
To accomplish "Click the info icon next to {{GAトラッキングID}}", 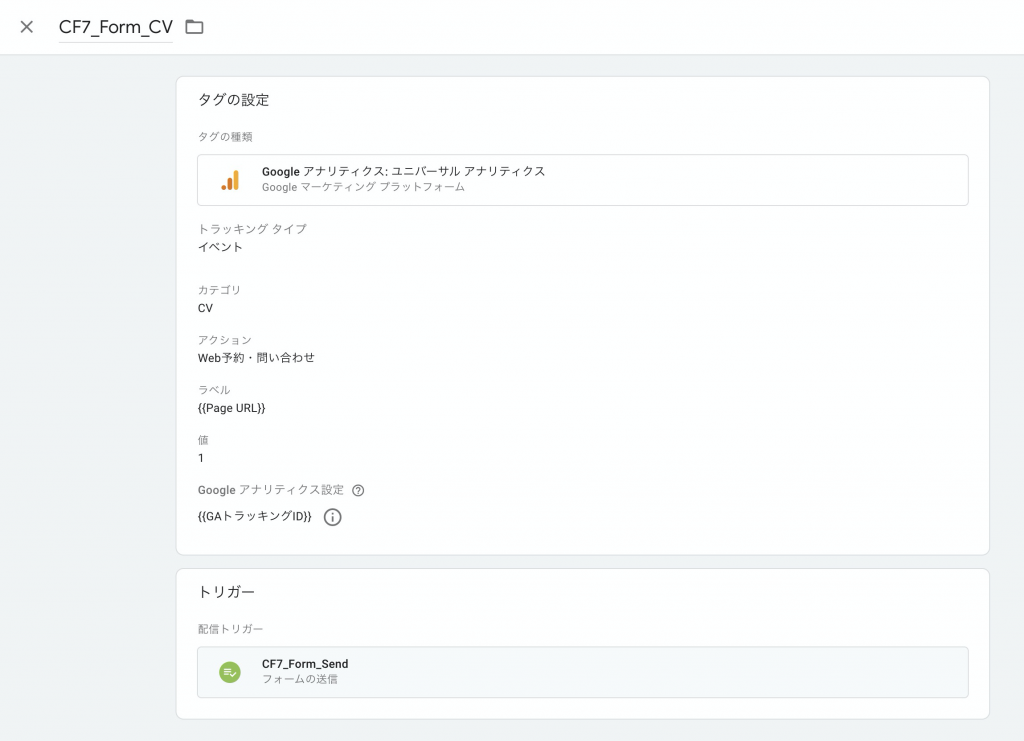I will [332, 517].
